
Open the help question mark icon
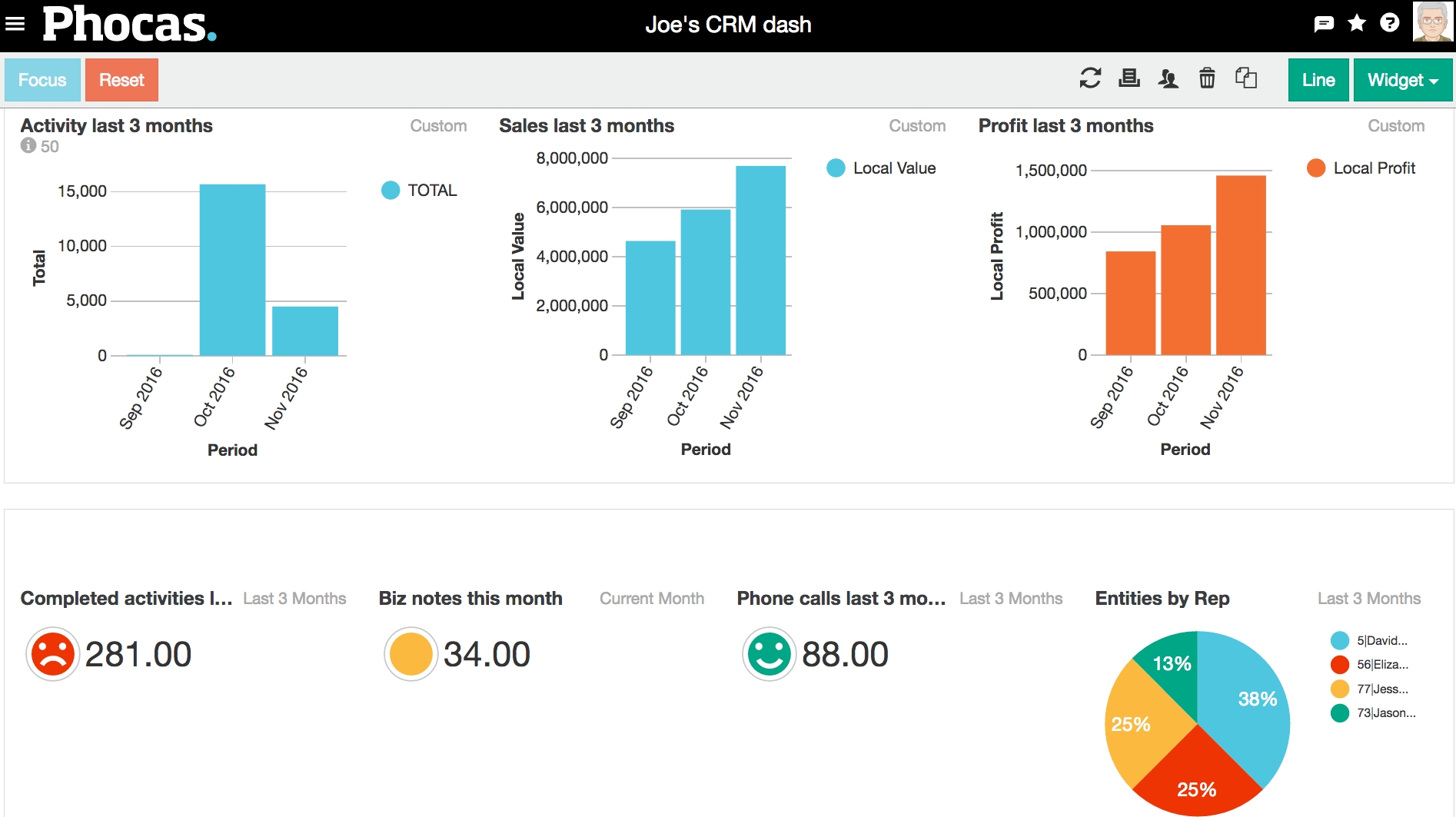point(1389,23)
